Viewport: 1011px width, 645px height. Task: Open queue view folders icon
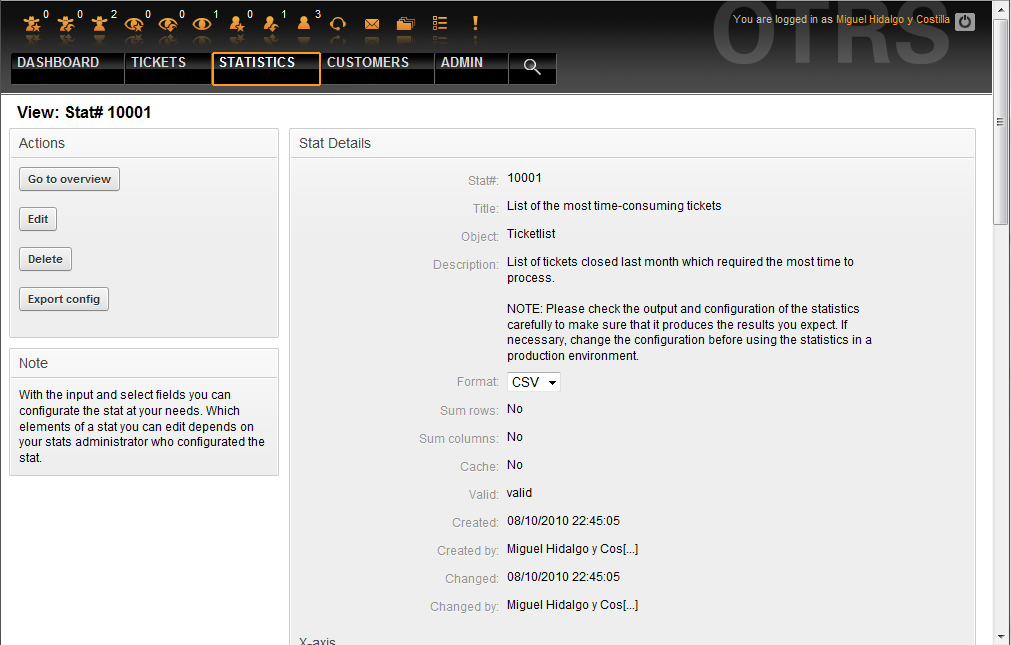pos(405,24)
